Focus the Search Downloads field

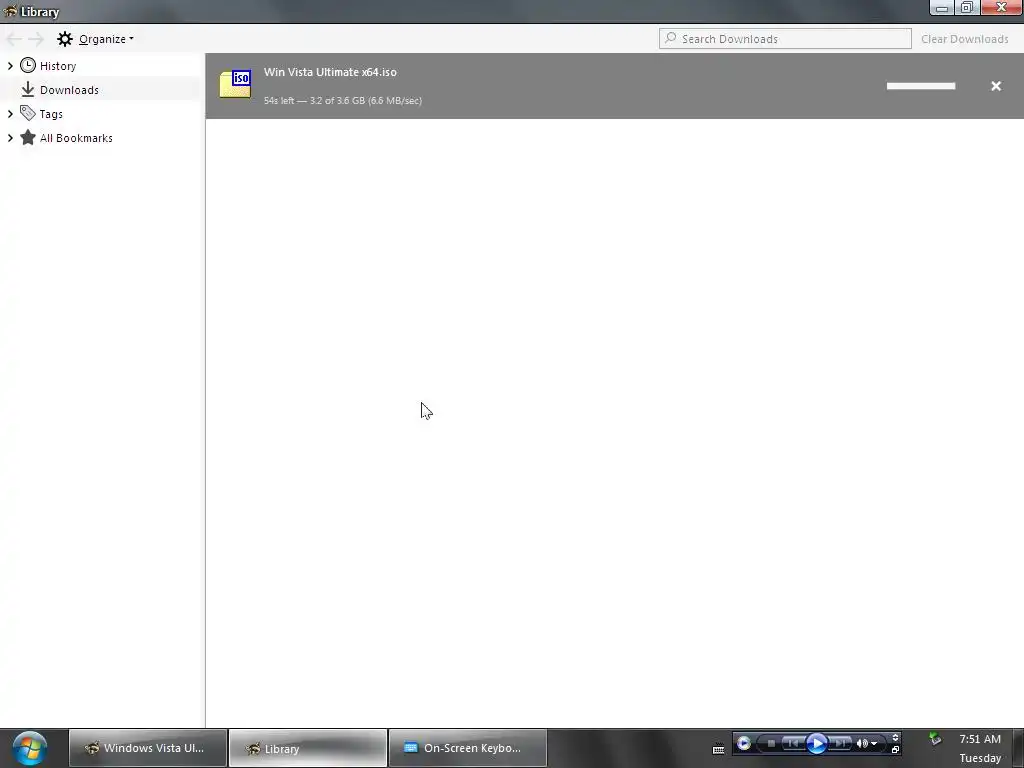[x=785, y=39]
